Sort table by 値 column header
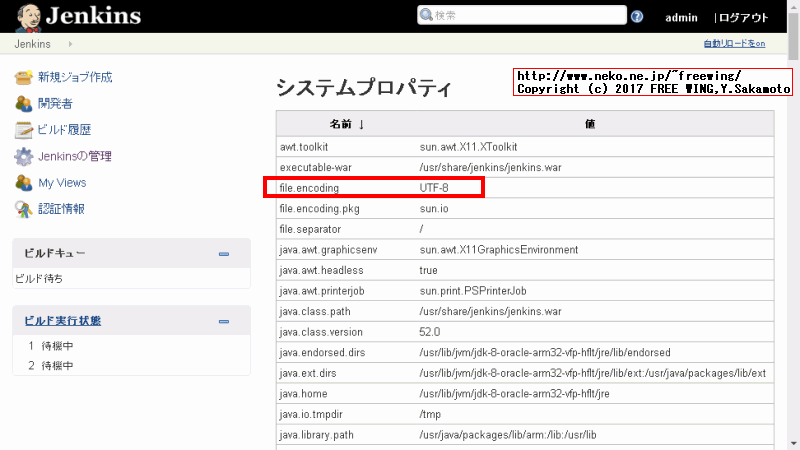Image resolution: width=800 pixels, height=450 pixels. click(590, 124)
